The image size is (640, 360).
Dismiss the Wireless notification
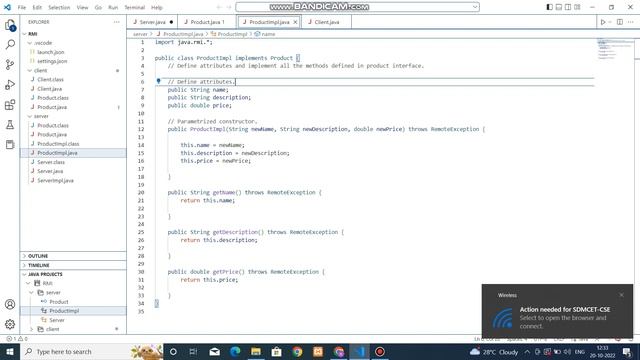[x=621, y=295]
